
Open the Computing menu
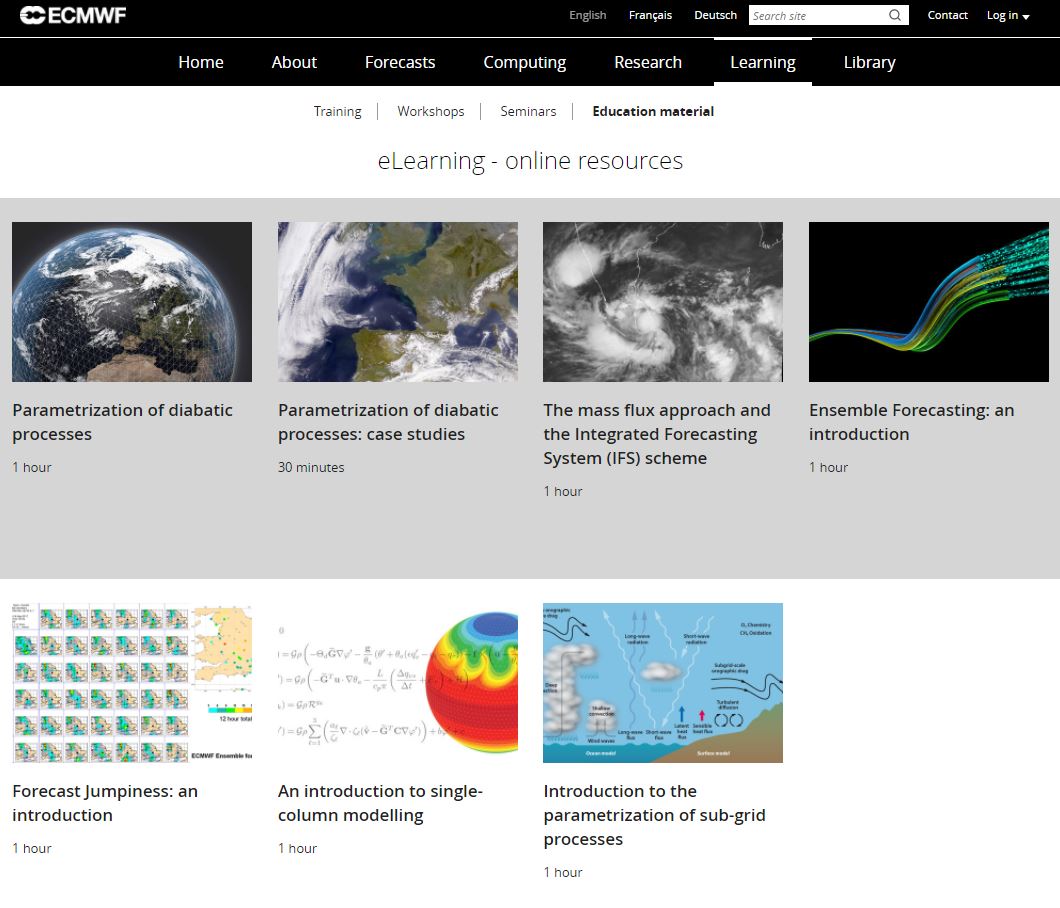(525, 62)
